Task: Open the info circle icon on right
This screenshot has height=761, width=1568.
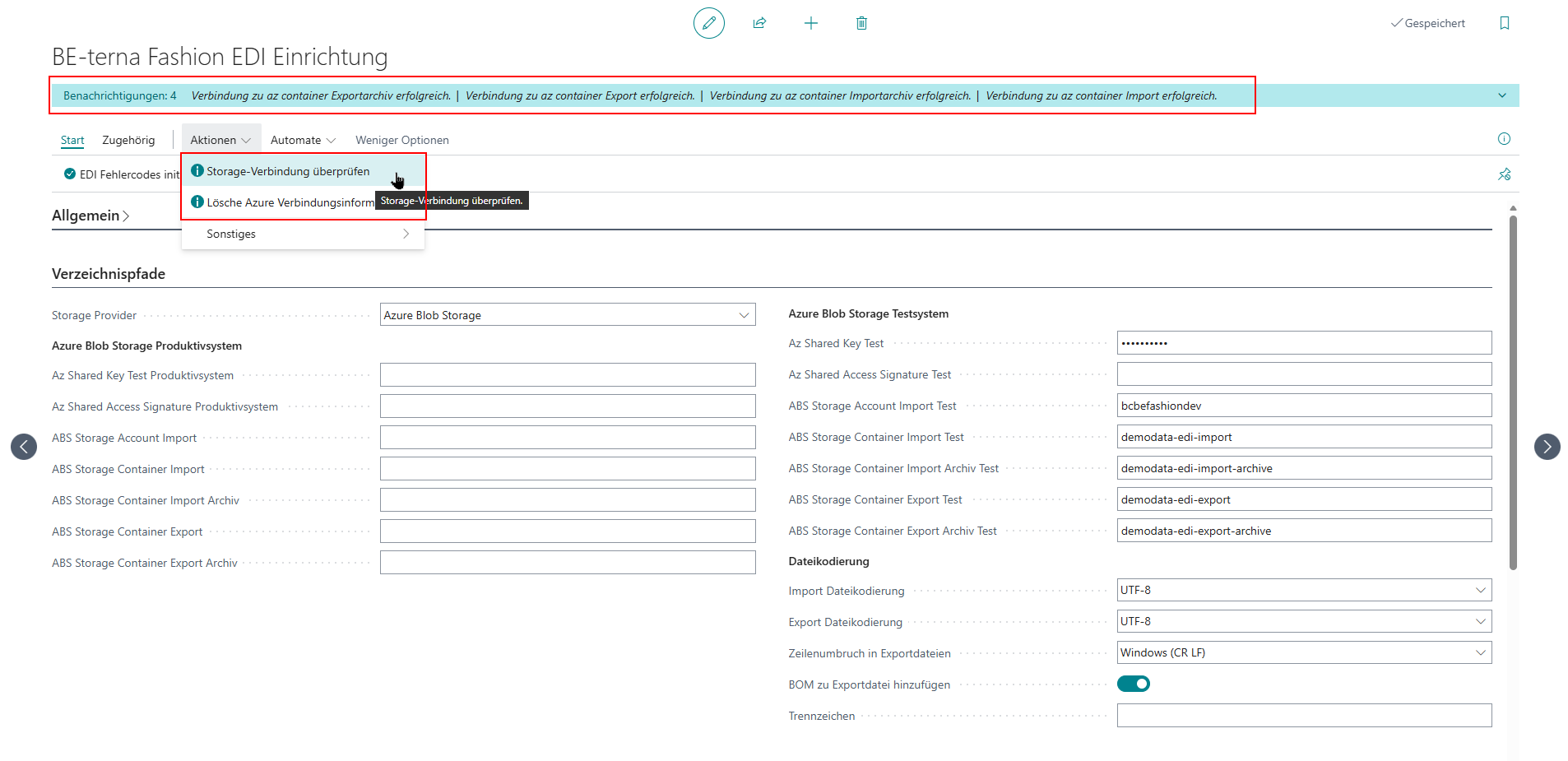Action: point(1504,139)
